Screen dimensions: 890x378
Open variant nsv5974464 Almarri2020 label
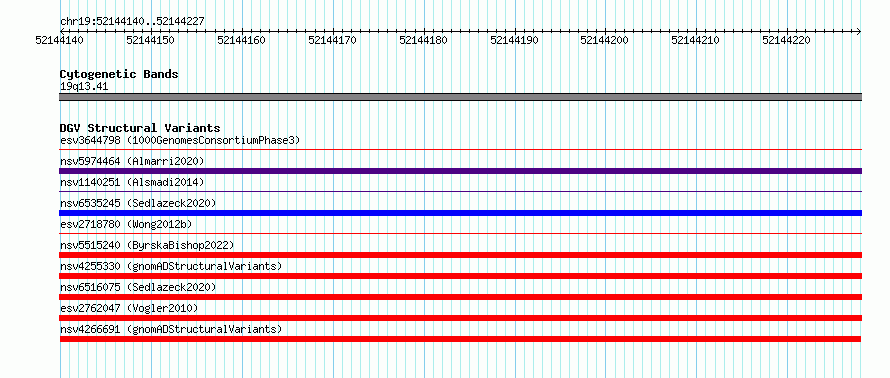pos(132,161)
